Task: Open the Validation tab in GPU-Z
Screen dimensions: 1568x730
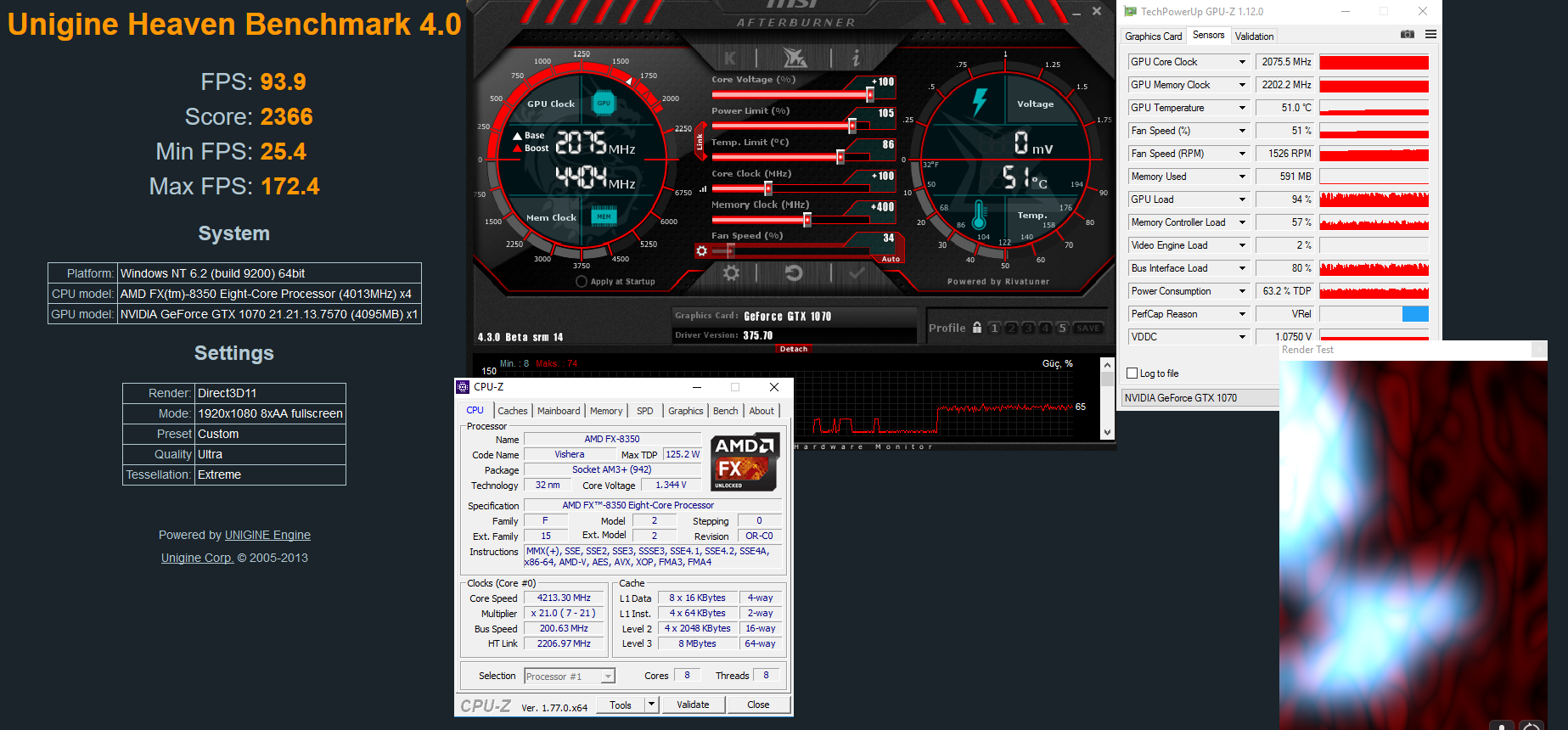Action: tap(1254, 36)
